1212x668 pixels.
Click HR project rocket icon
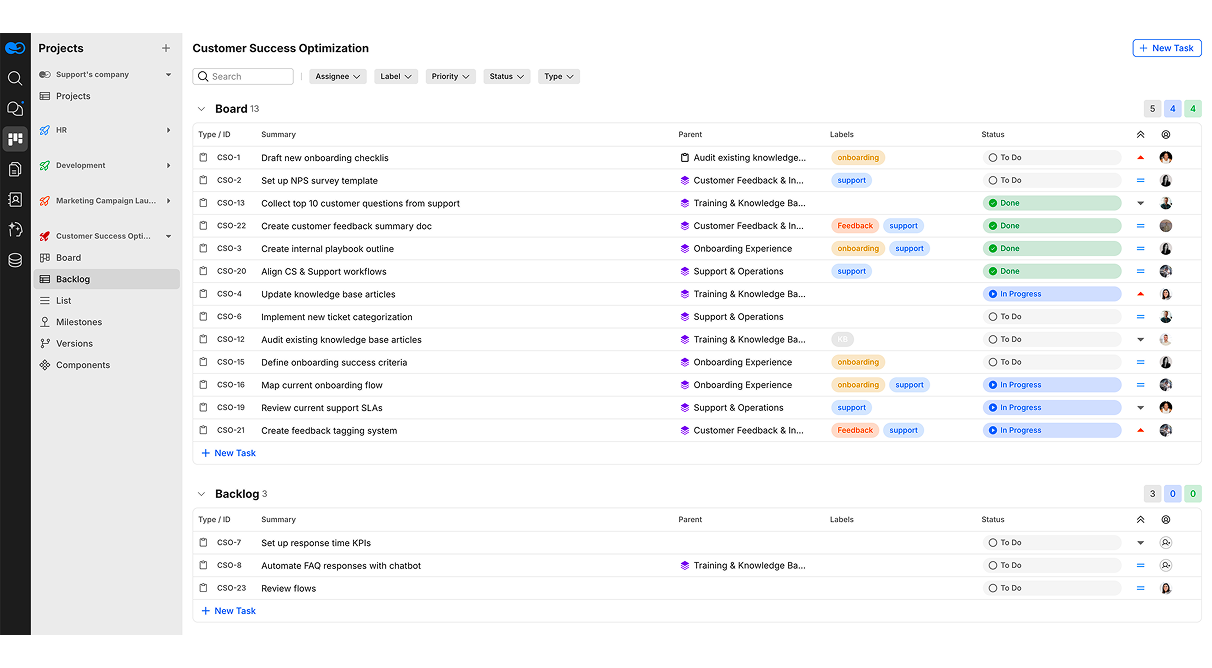(44, 130)
